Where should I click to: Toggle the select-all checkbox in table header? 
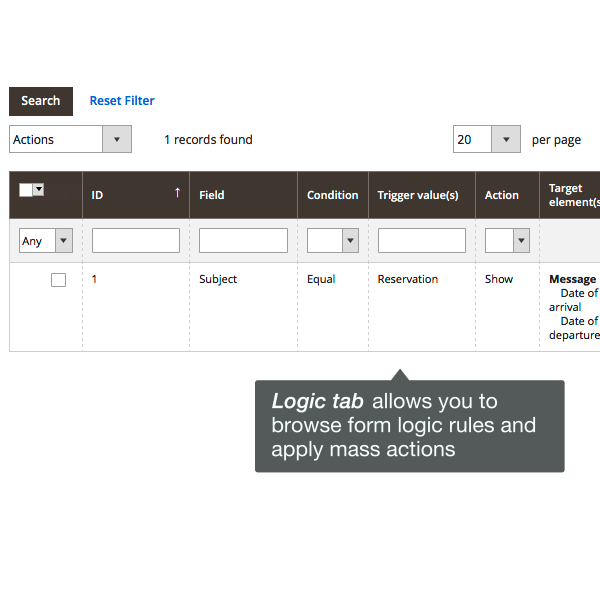point(26,190)
